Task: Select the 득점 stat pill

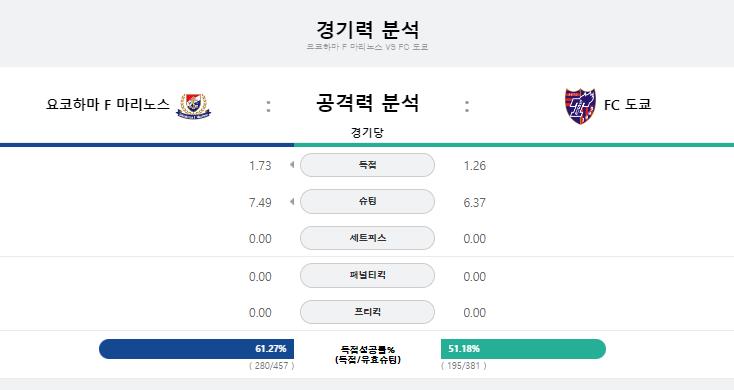Action: [x=367, y=165]
